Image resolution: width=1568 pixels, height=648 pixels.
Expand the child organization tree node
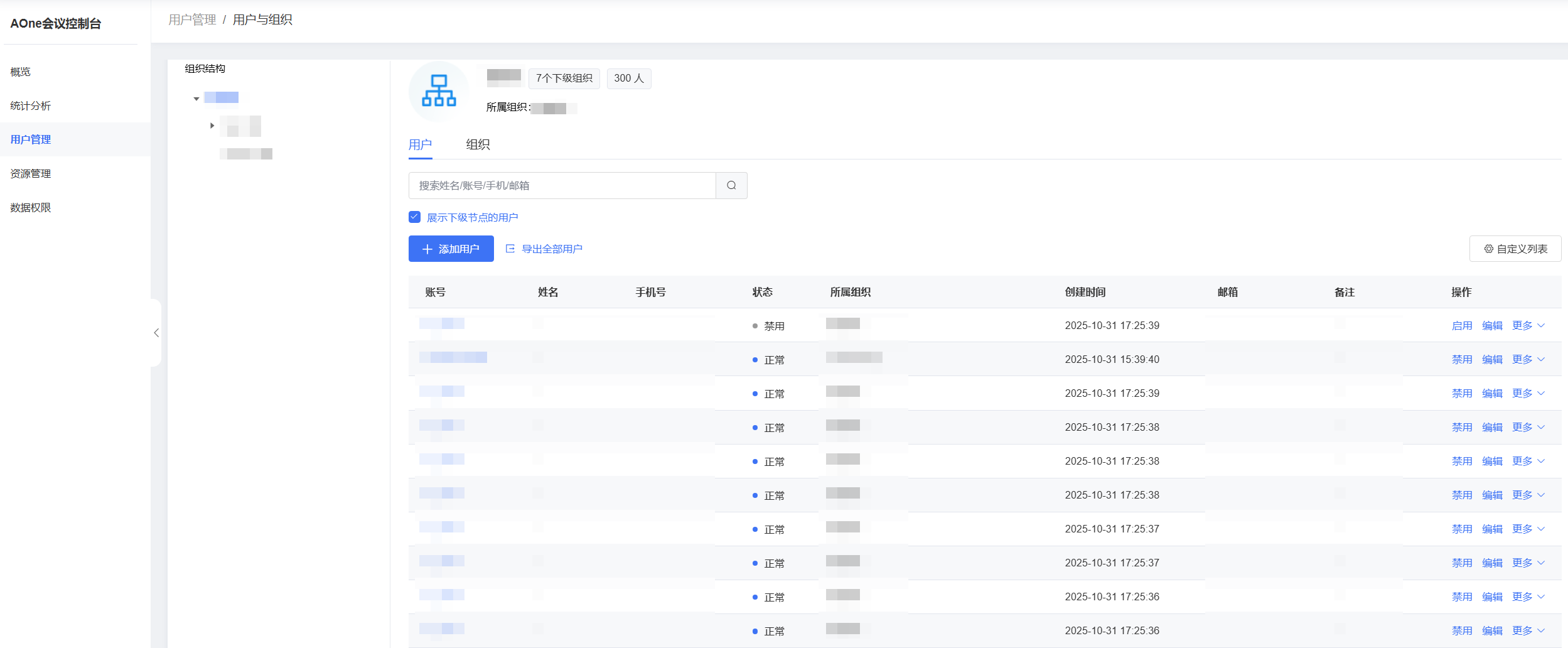212,126
